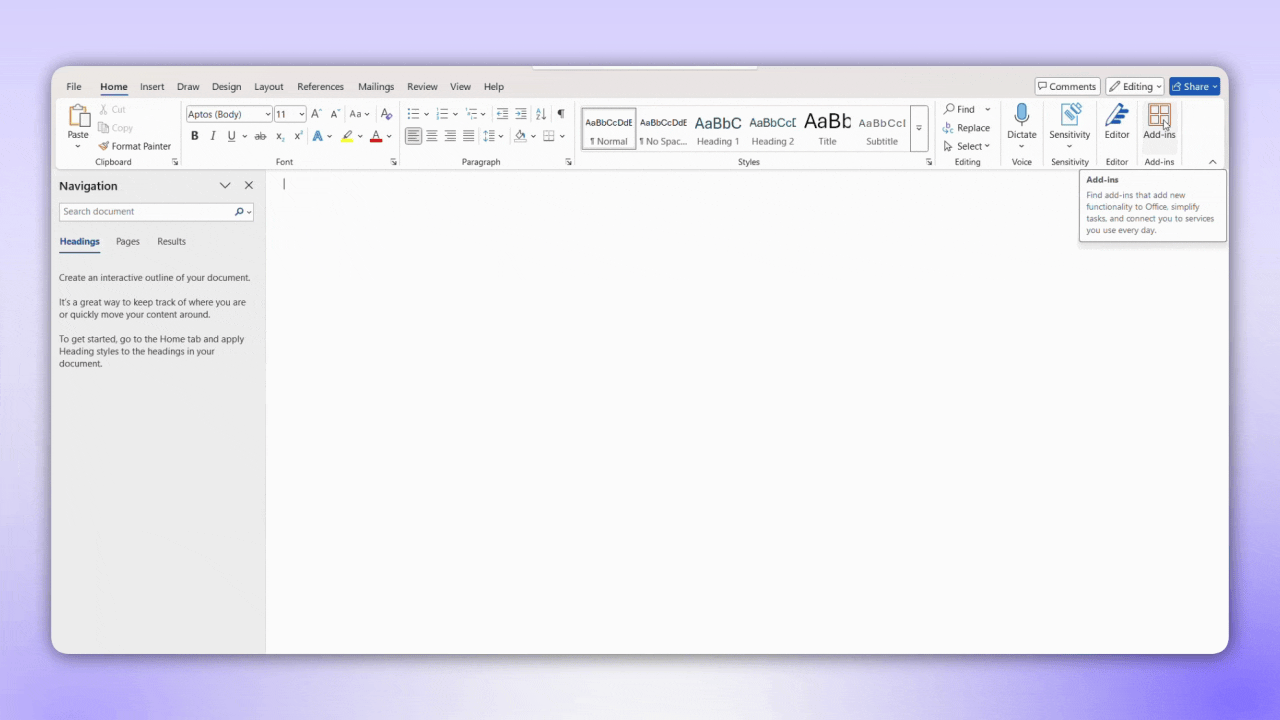Switch to the Insert tab
This screenshot has width=1280, height=720.
click(152, 87)
